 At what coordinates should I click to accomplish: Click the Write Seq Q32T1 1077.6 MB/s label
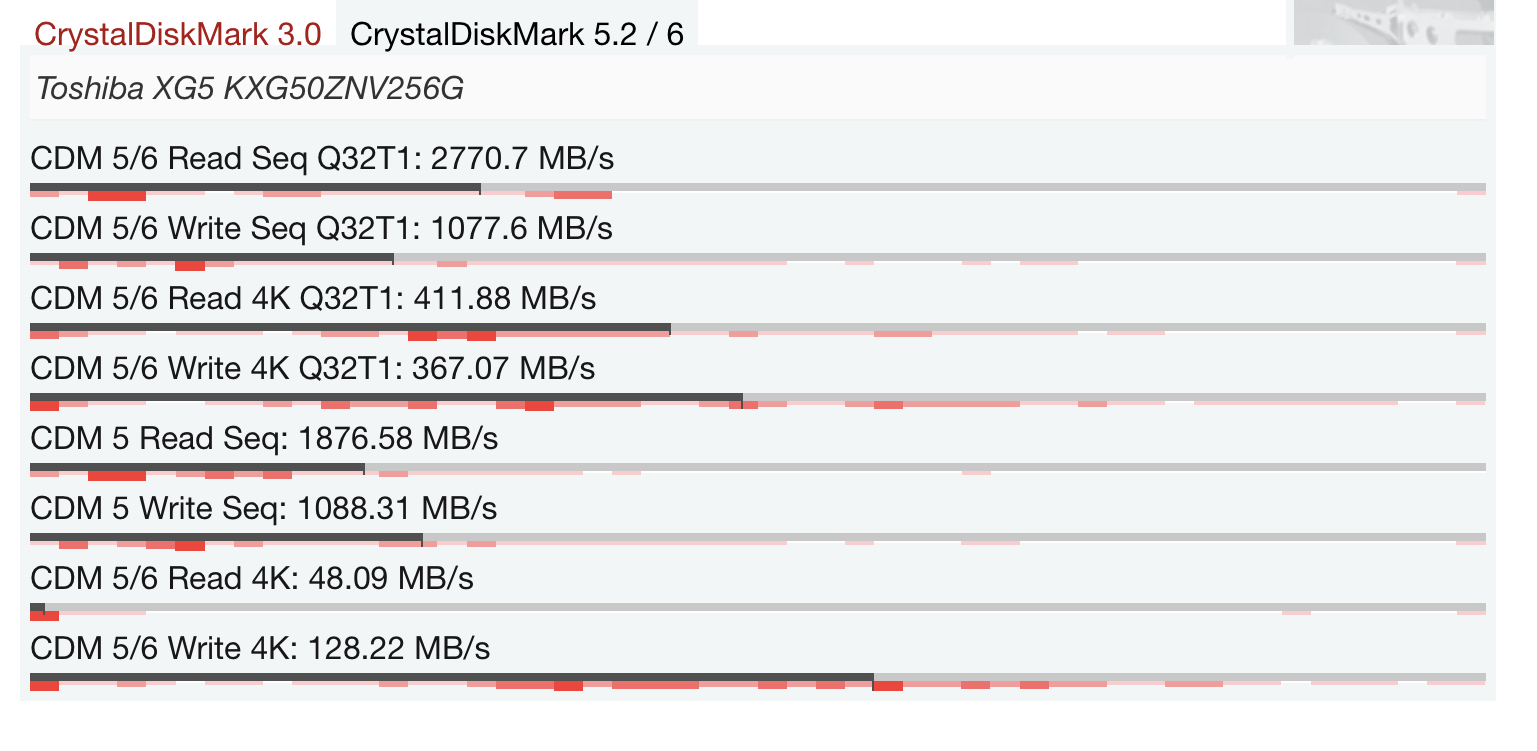point(322,229)
